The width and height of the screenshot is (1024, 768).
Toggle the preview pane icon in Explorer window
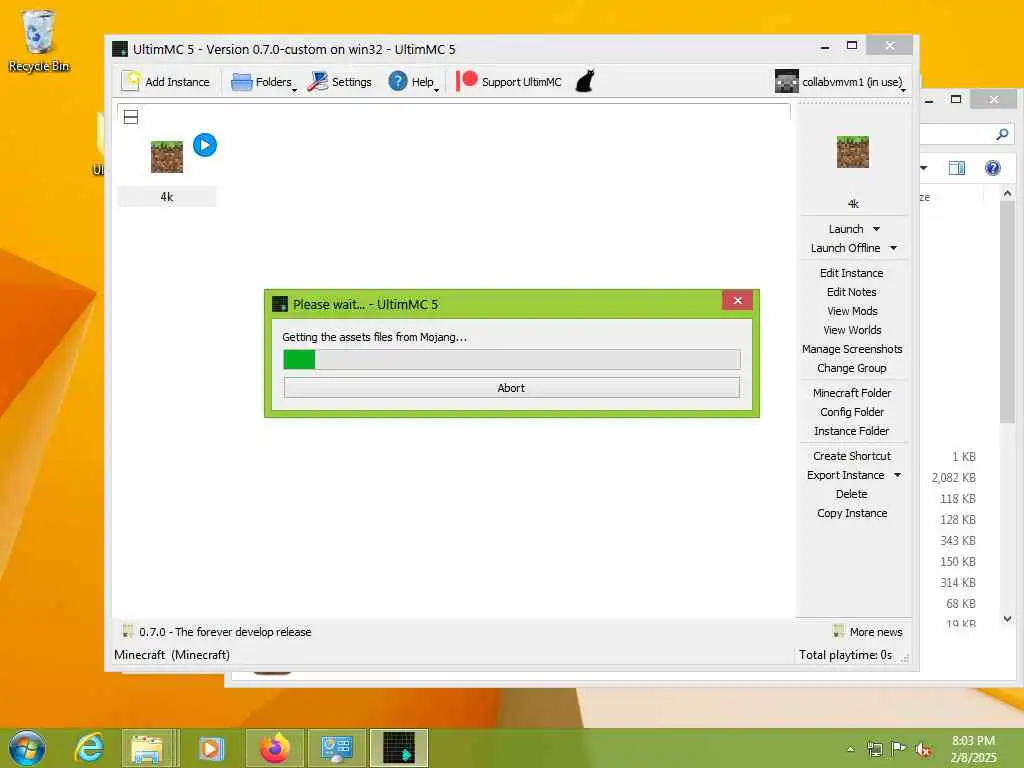(957, 168)
